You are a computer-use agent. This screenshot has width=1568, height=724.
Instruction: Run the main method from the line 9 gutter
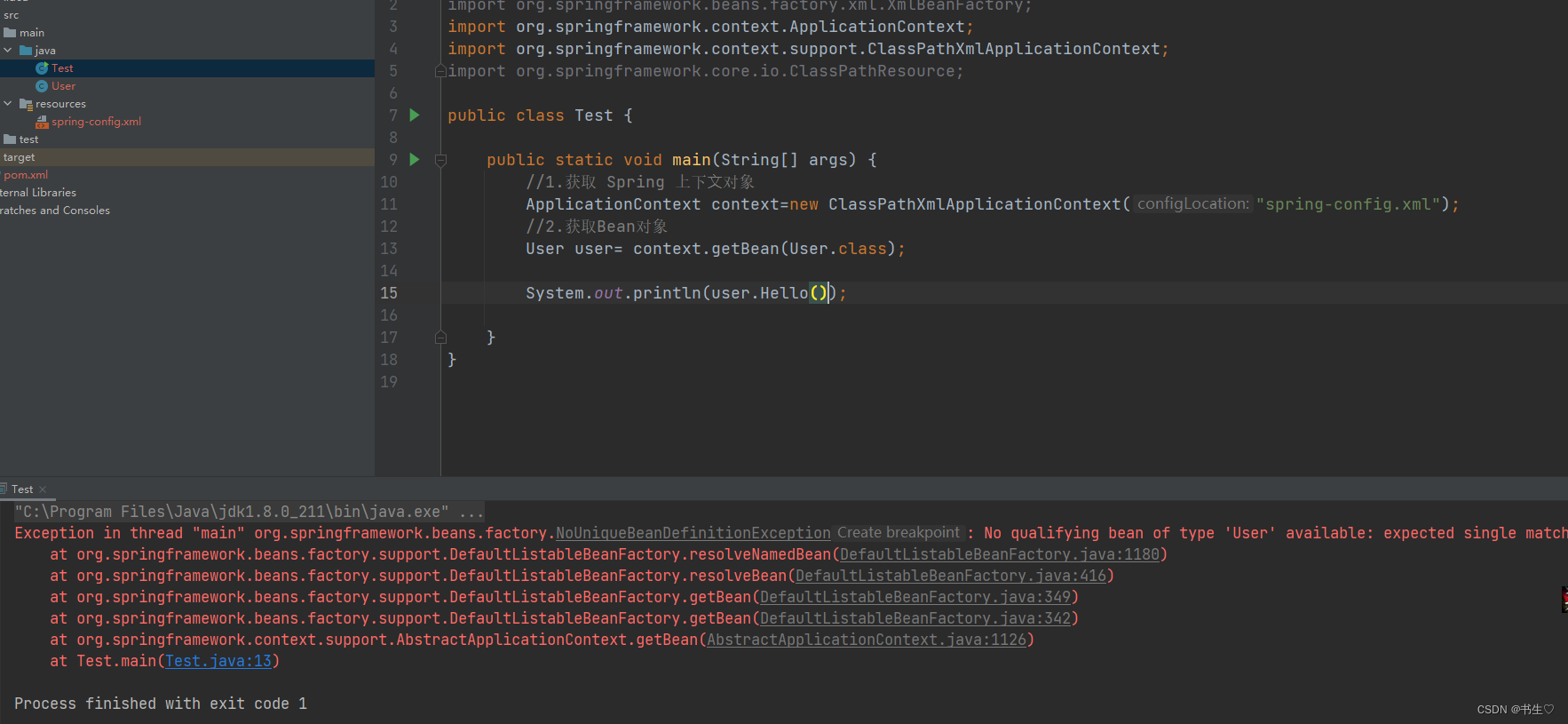(x=414, y=160)
